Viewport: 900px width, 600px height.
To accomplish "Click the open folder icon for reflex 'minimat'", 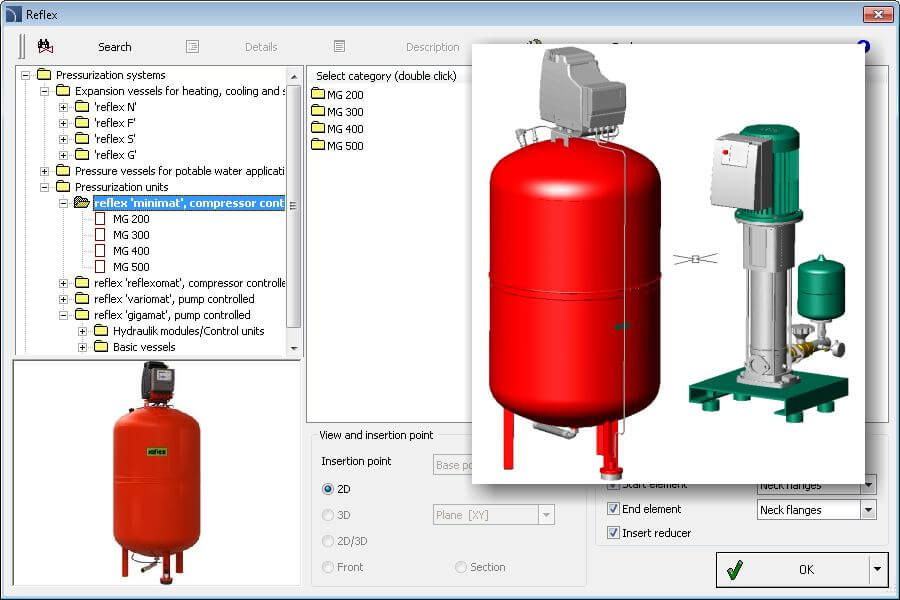I will pos(81,203).
